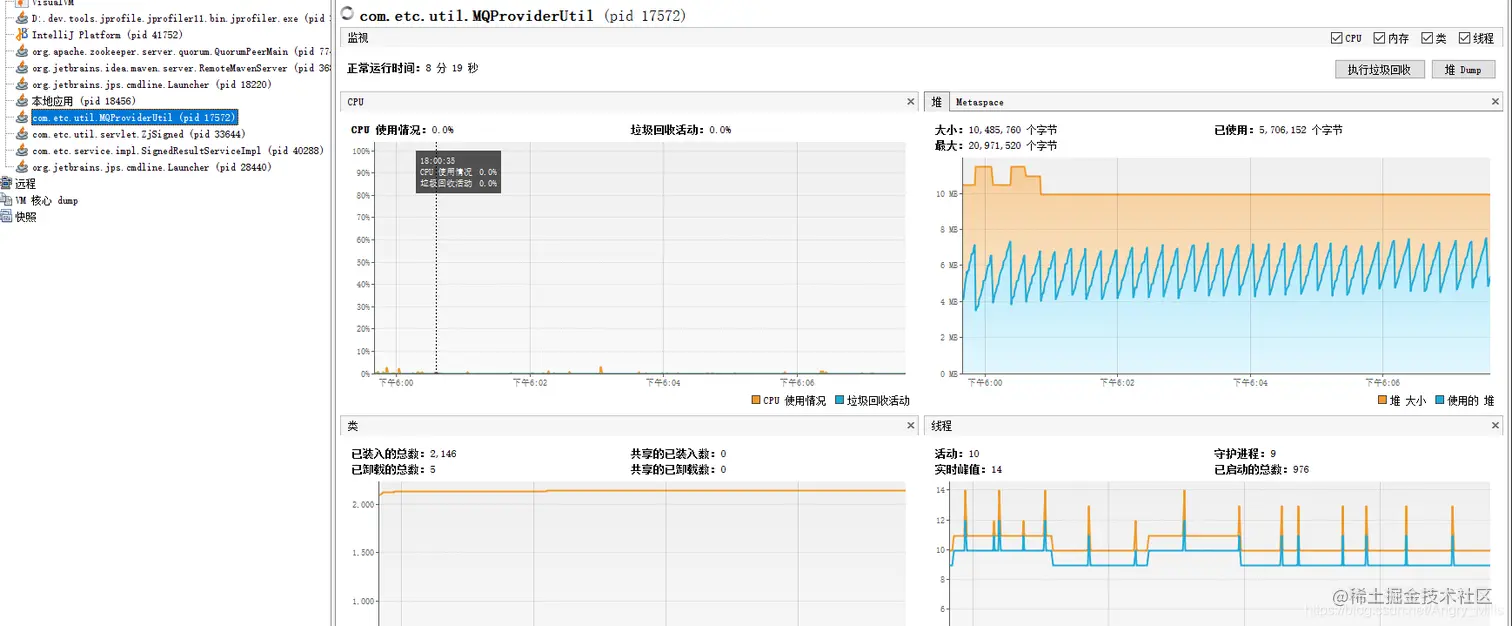Click the VisualVM node icon at top
The image size is (1512, 626).
(x=22, y=3)
